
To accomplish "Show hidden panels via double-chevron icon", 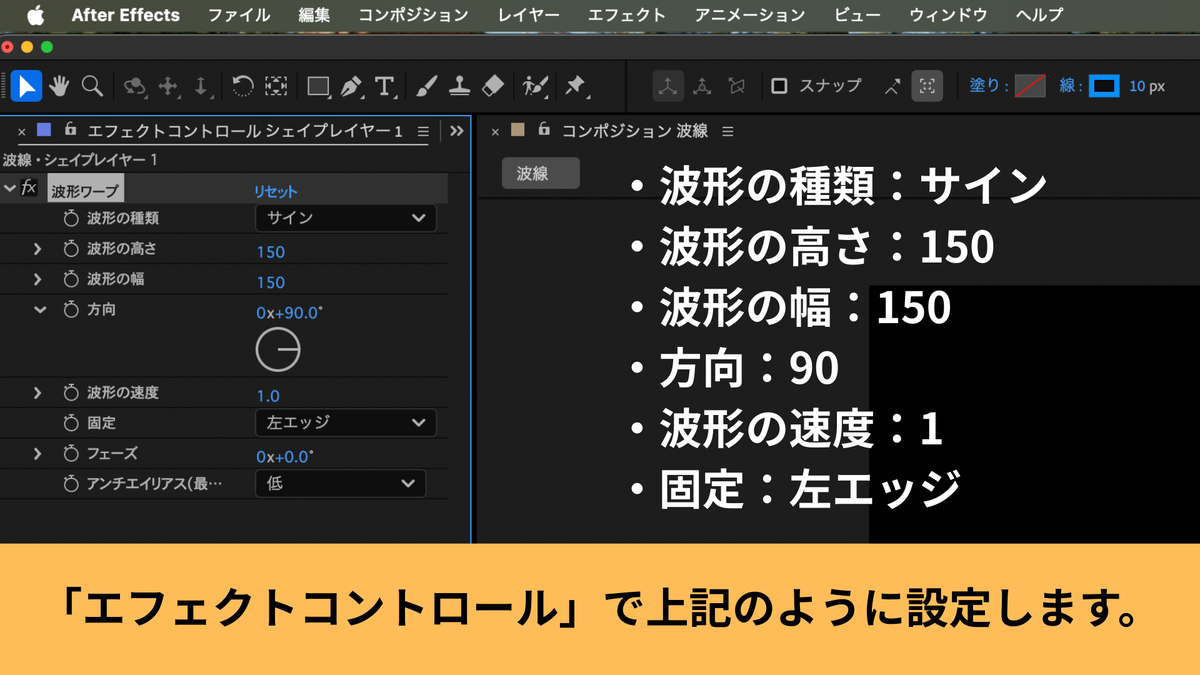I will [457, 131].
